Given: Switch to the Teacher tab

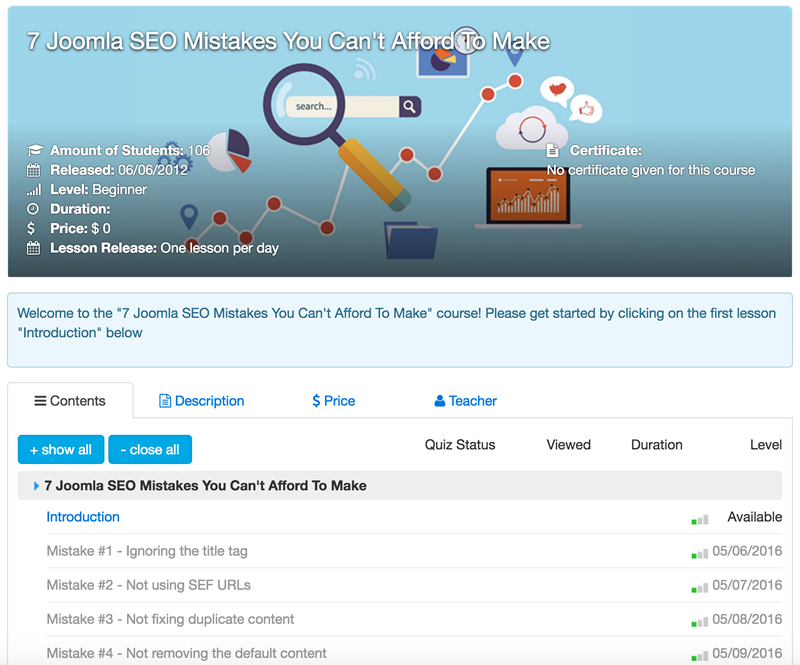Looking at the screenshot, I should click(x=465, y=401).
